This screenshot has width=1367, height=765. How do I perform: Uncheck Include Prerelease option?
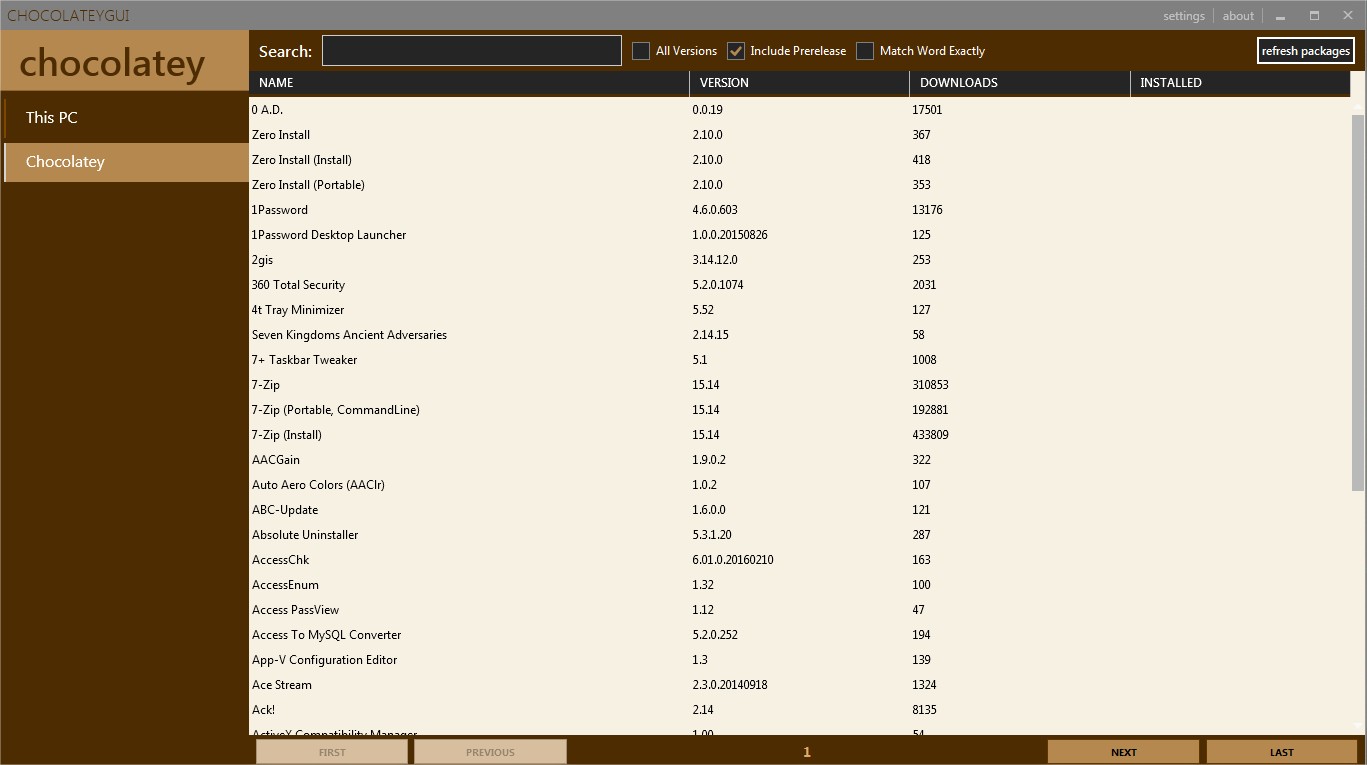pyautogui.click(x=736, y=51)
